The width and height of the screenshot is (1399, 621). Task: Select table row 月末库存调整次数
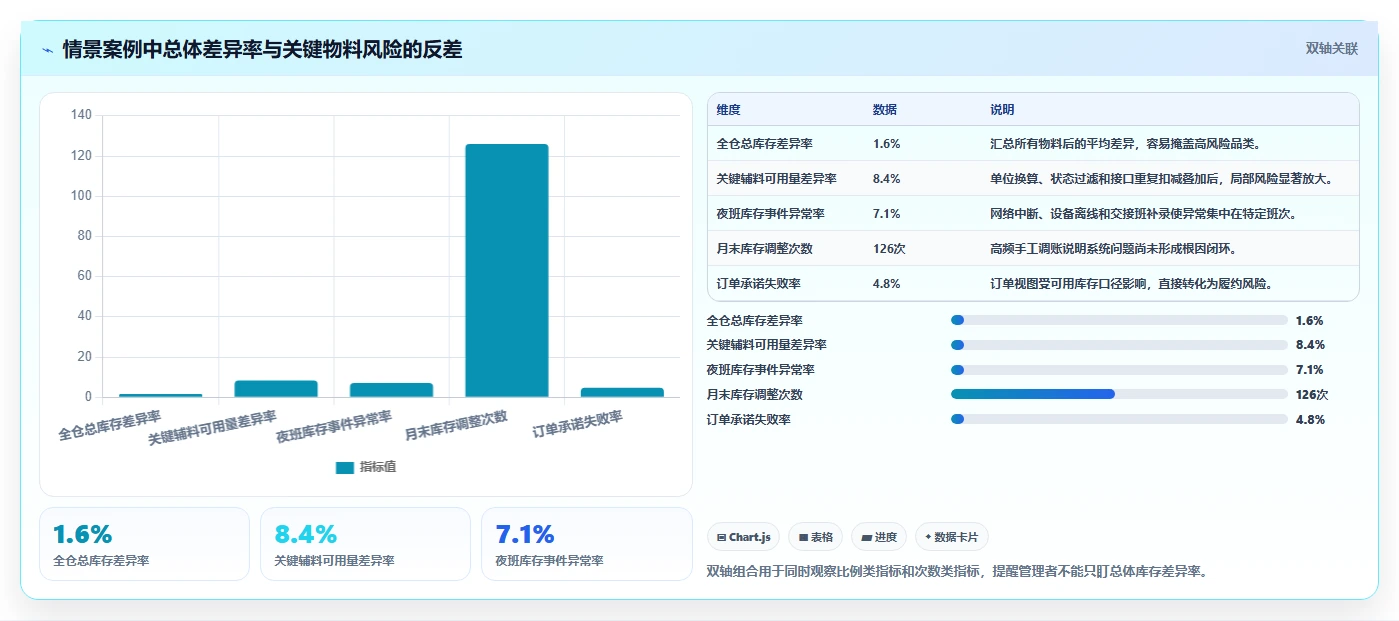[x=1033, y=248]
